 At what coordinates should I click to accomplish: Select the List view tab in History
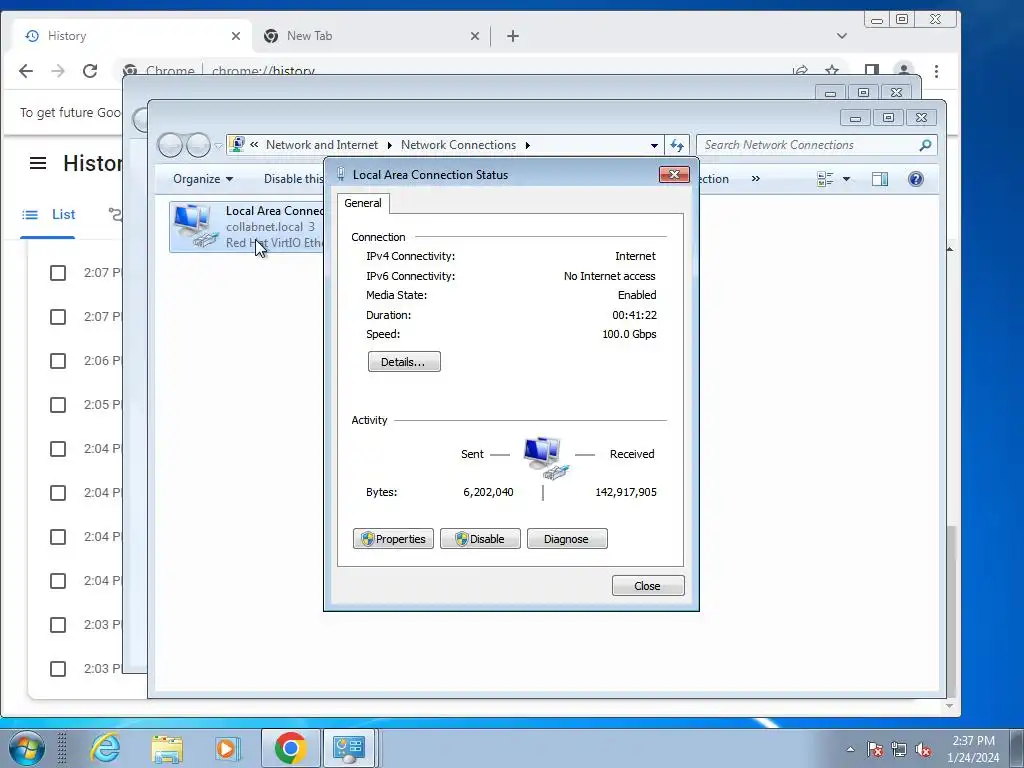48,215
